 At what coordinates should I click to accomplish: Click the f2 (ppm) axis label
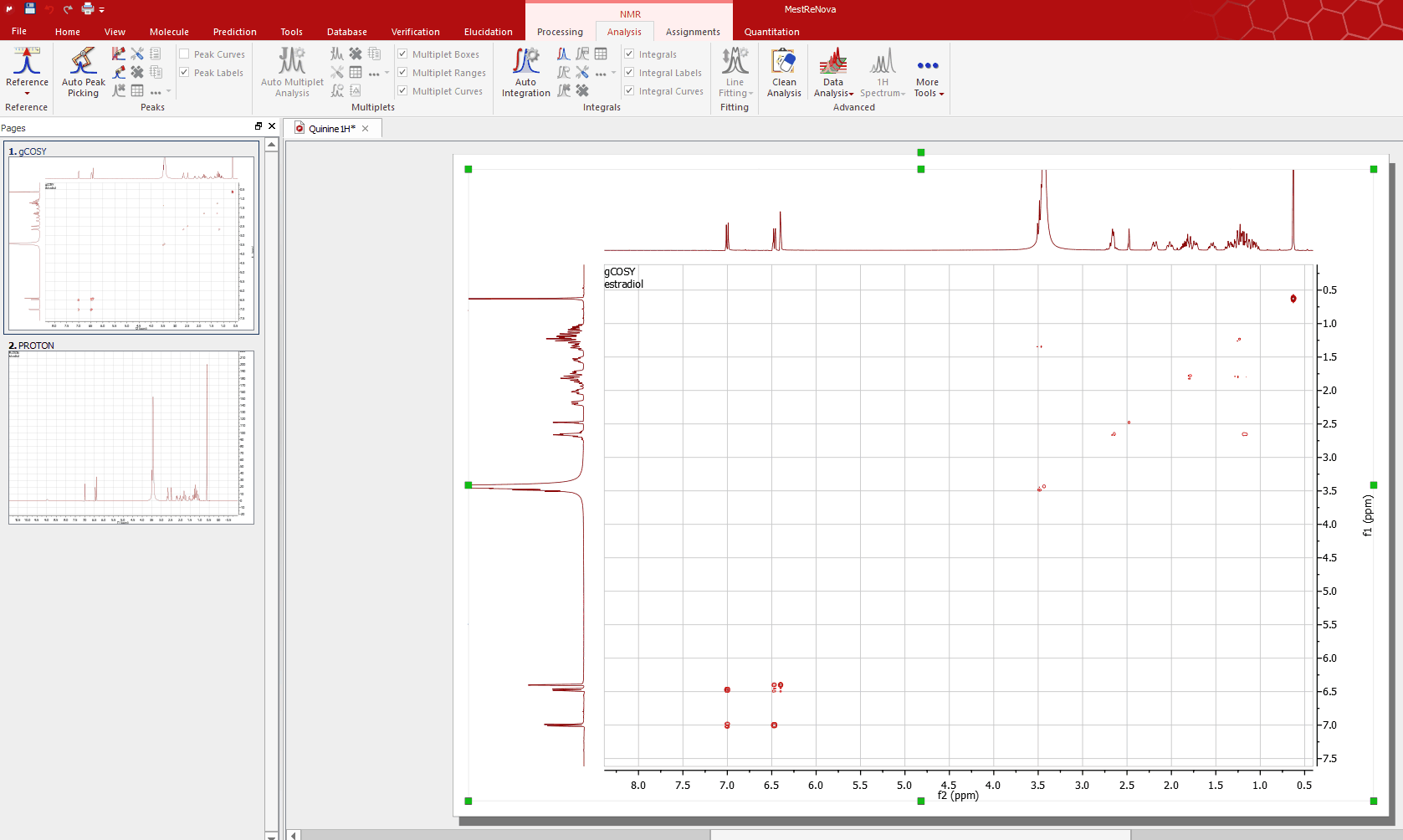[958, 796]
